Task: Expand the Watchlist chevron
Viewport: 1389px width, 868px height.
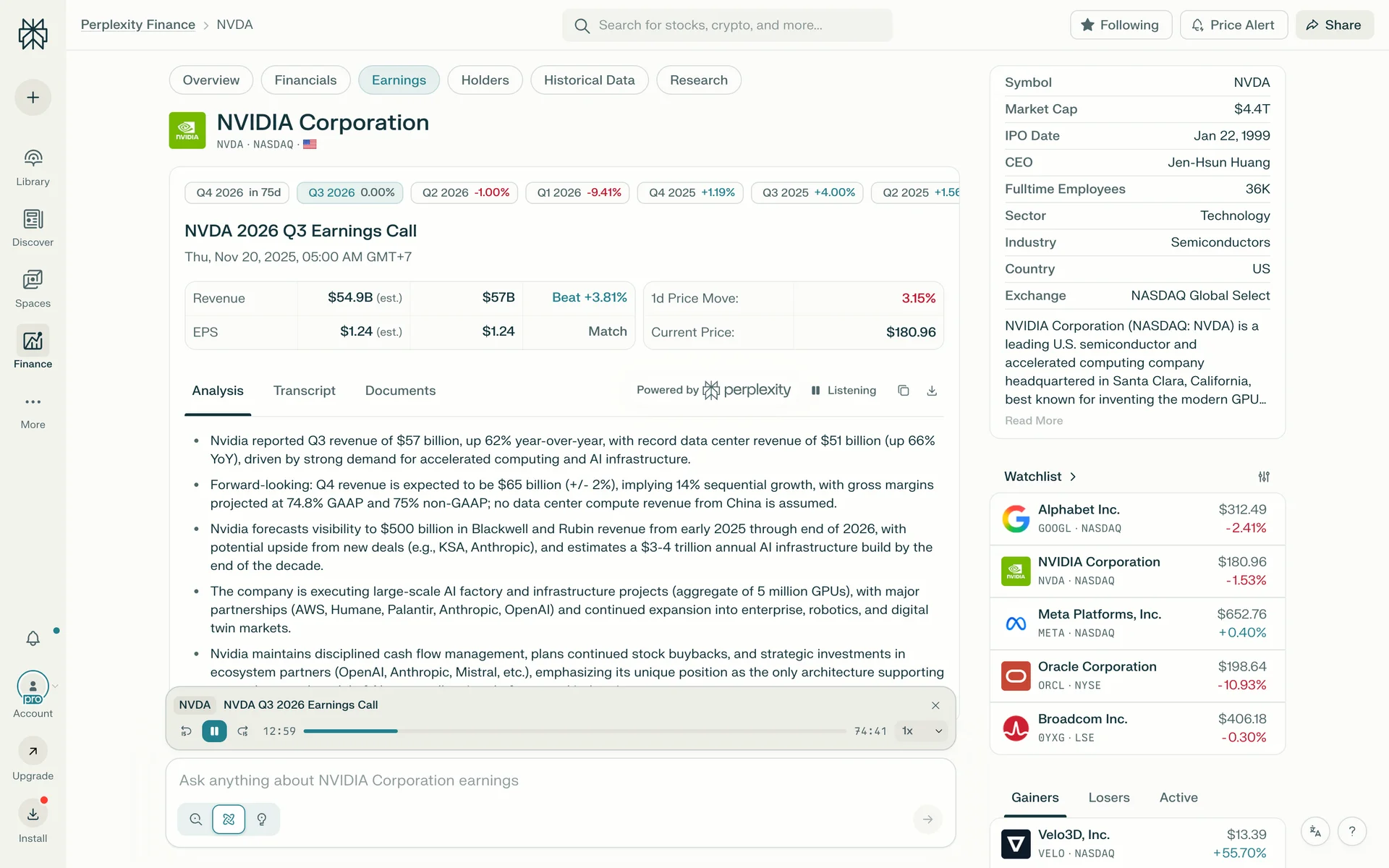Action: [1073, 477]
